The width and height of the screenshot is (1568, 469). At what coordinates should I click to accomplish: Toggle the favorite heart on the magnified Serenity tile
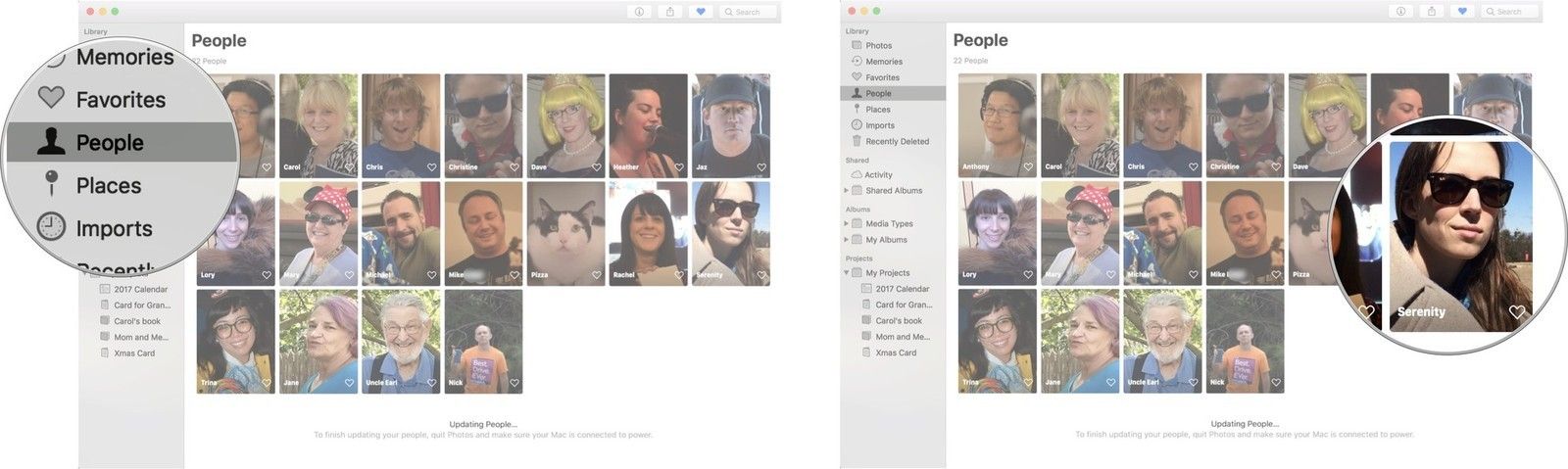pyautogui.click(x=1517, y=312)
